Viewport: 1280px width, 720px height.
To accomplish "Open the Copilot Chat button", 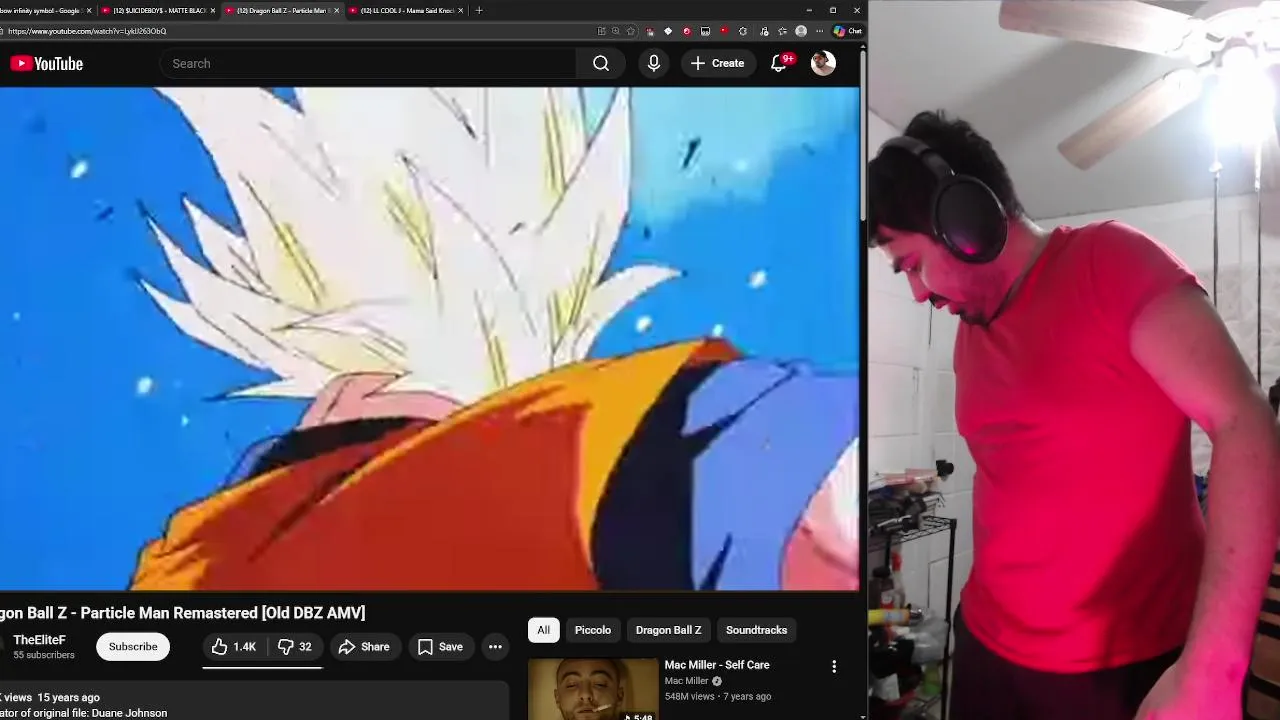I will point(848,31).
